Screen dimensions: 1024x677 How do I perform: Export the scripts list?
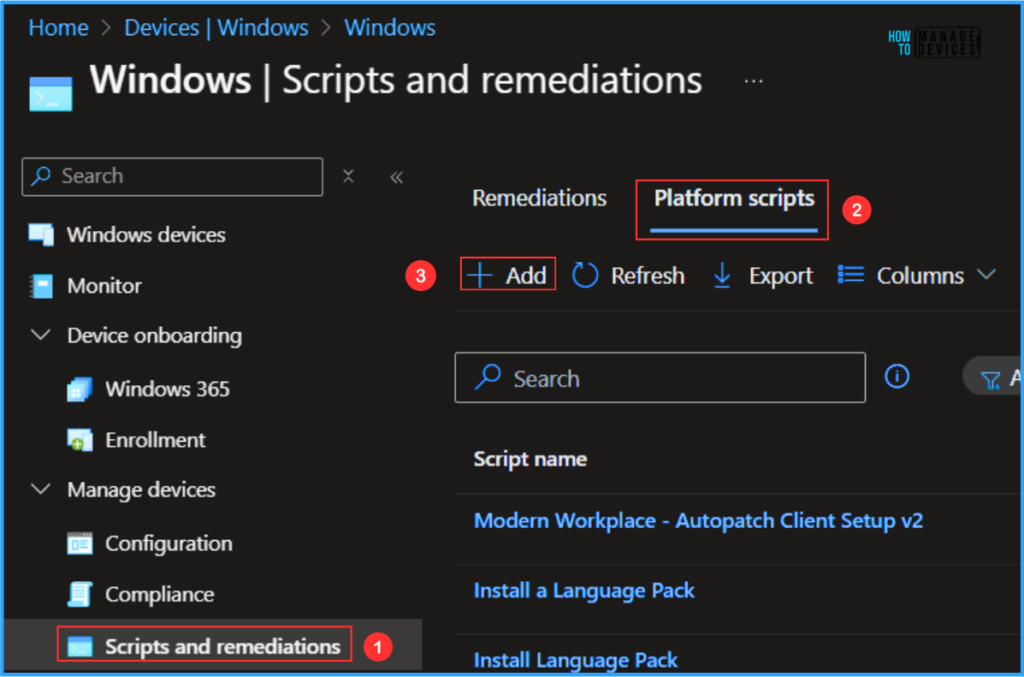(x=763, y=275)
